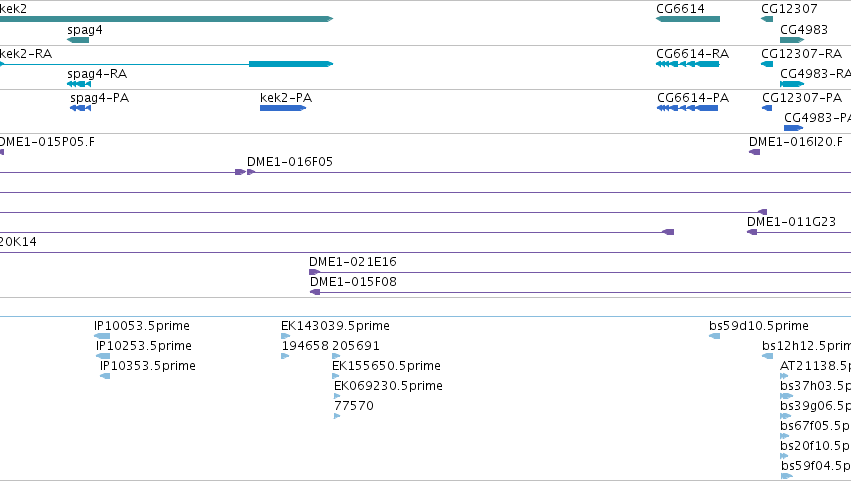Click the IP10053.5prime EST arrow
851x481 pixels.
tap(102, 336)
